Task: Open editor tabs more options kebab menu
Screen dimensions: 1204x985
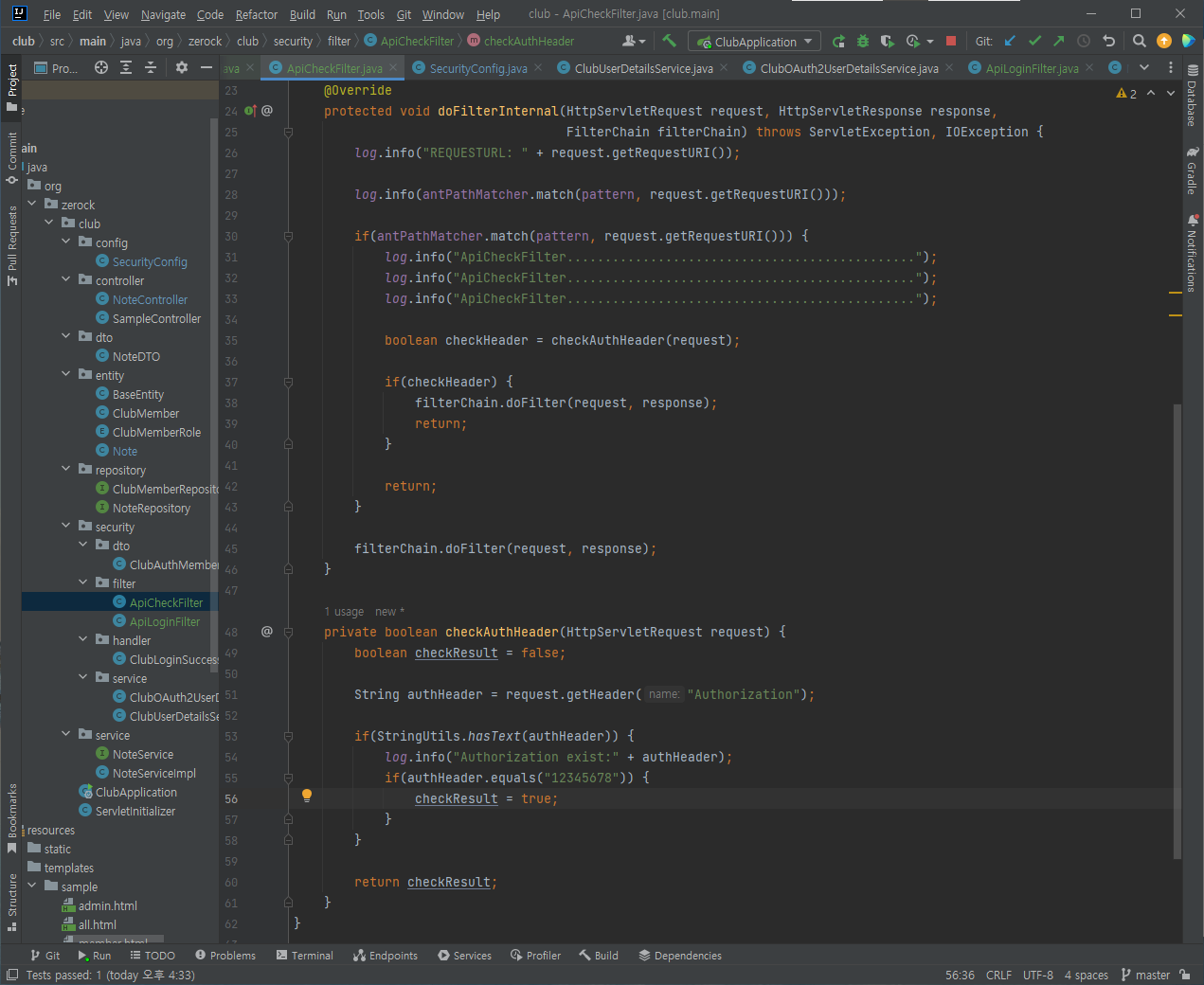Action: [1171, 67]
